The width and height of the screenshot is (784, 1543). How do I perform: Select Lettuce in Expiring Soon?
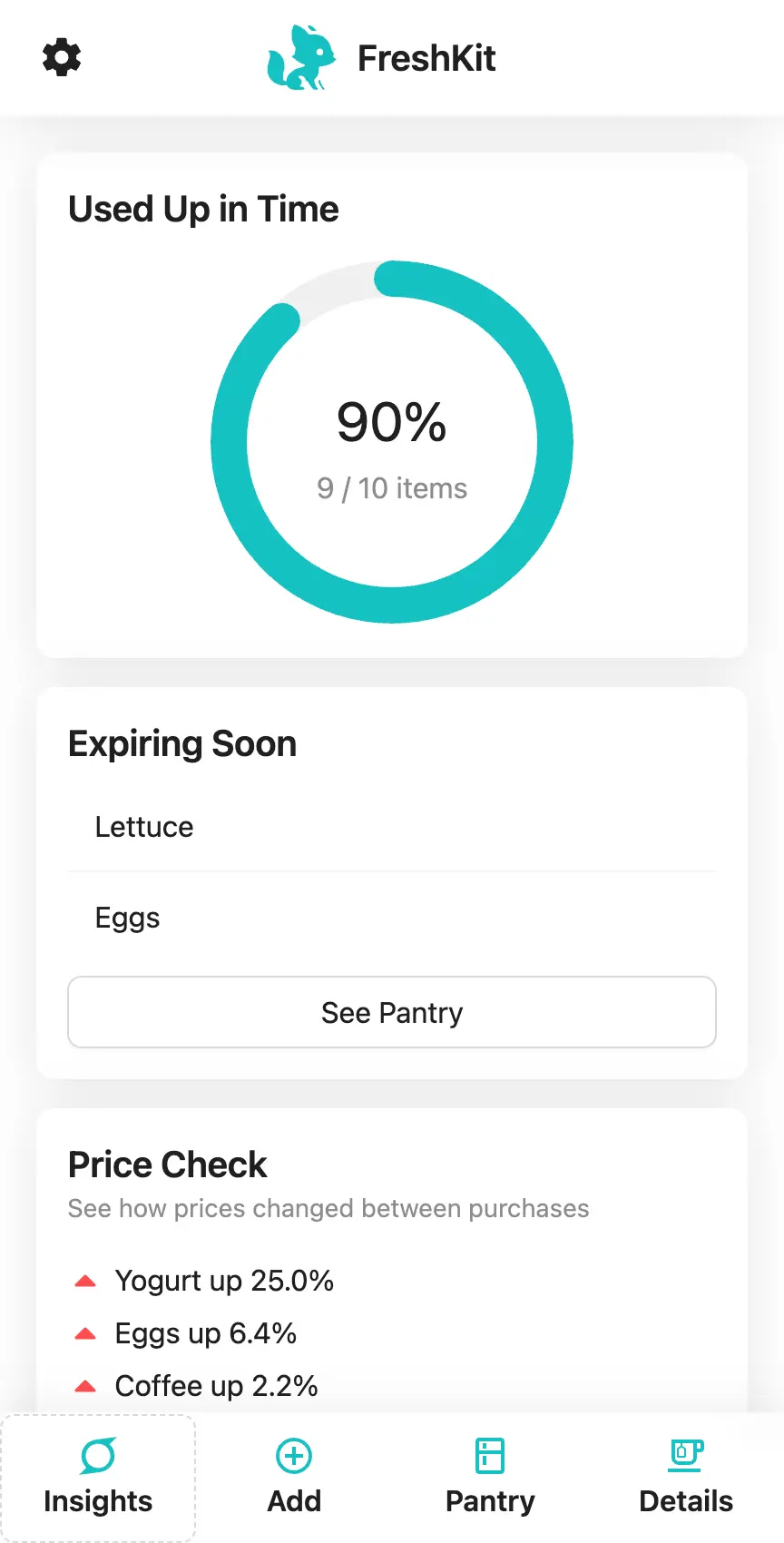392,827
